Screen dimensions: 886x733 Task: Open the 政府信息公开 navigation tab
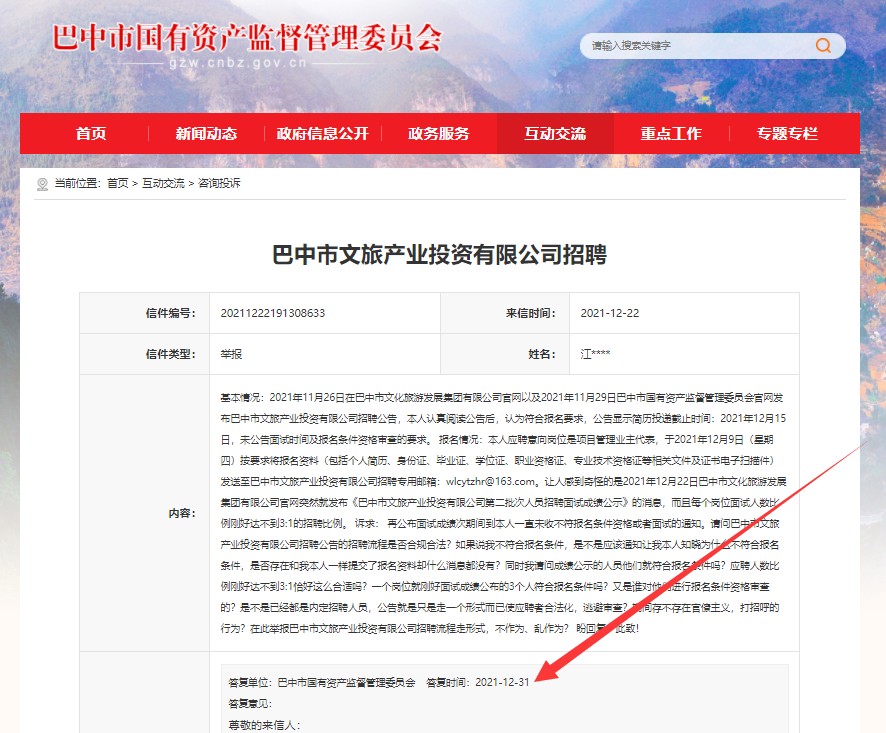tap(323, 133)
